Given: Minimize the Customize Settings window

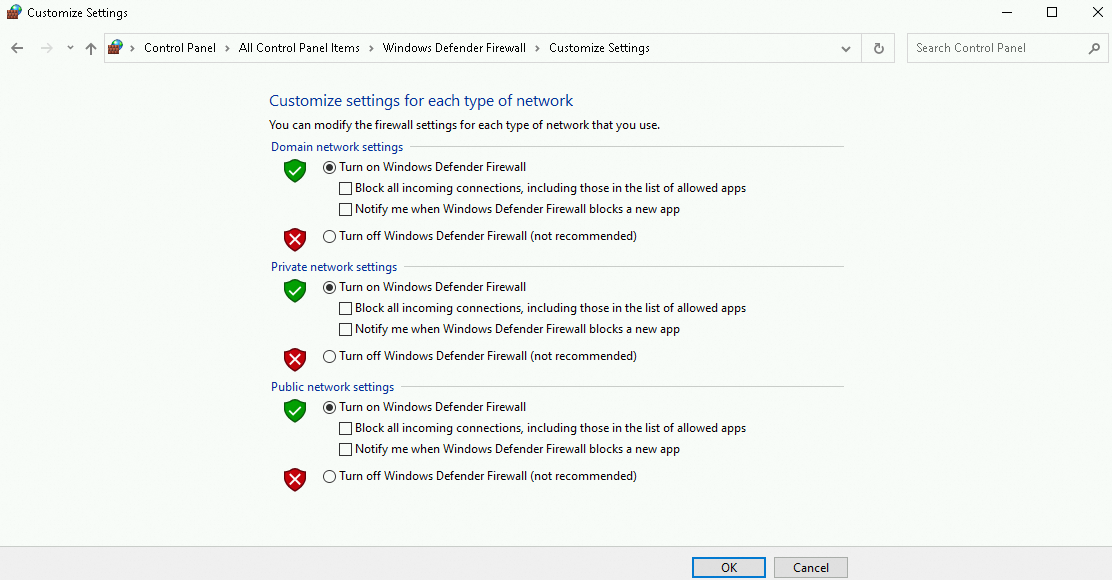Looking at the screenshot, I should pos(1007,12).
